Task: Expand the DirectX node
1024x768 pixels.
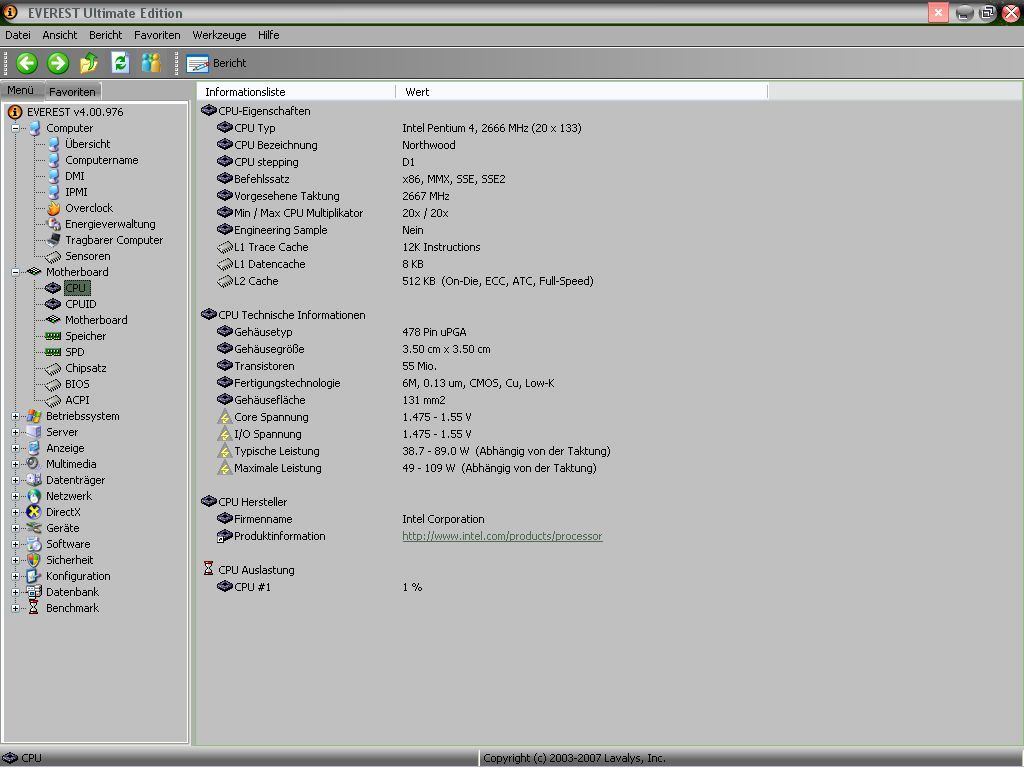Action: click(15, 513)
